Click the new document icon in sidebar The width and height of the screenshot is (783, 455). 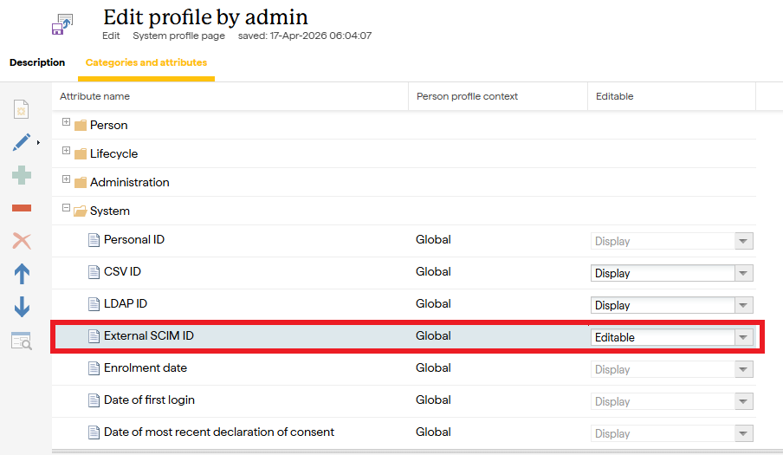point(21,109)
